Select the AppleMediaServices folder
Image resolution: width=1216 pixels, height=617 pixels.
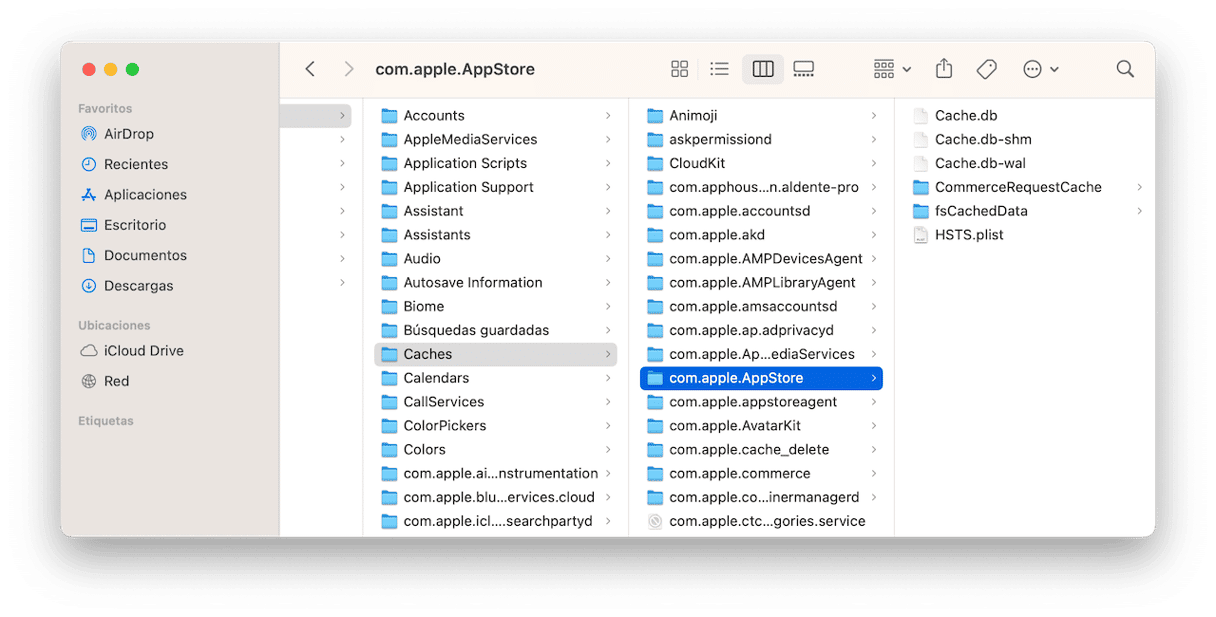tap(496, 139)
